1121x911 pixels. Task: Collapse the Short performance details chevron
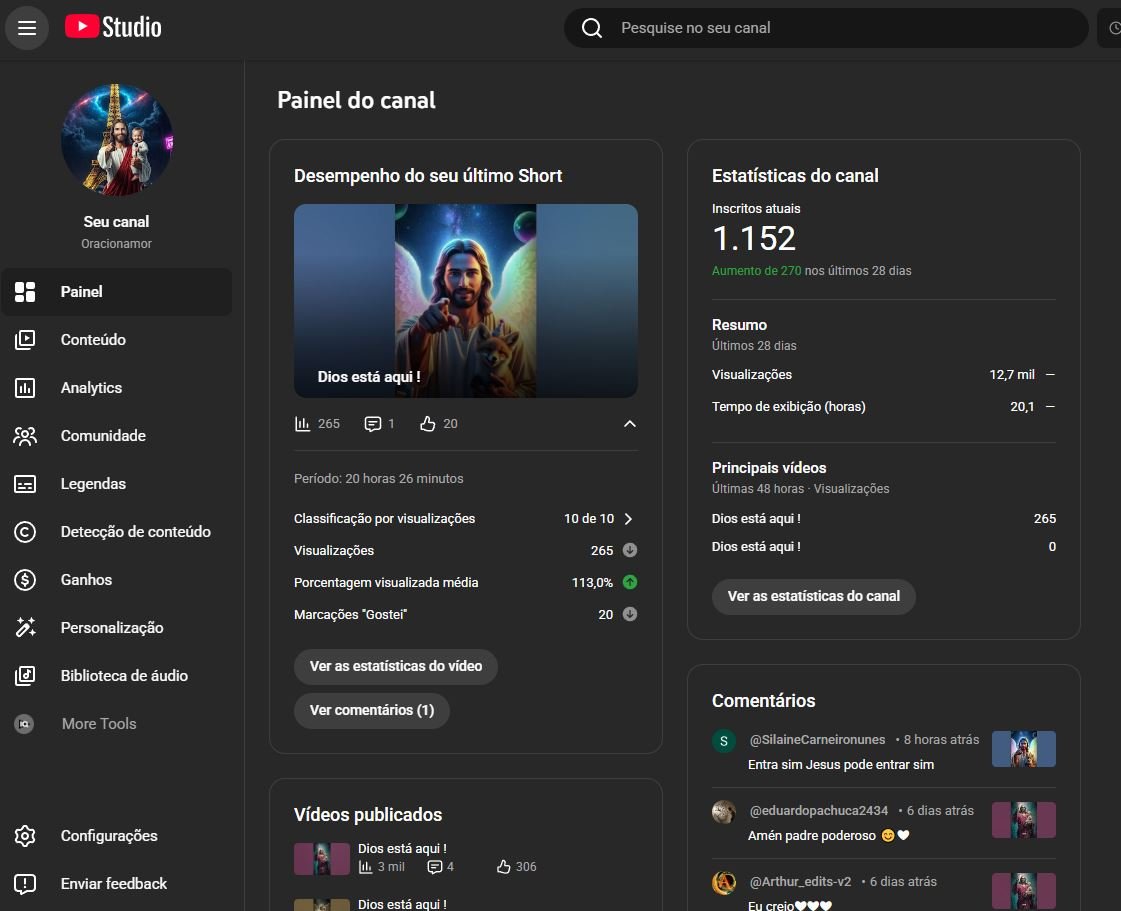coord(629,424)
